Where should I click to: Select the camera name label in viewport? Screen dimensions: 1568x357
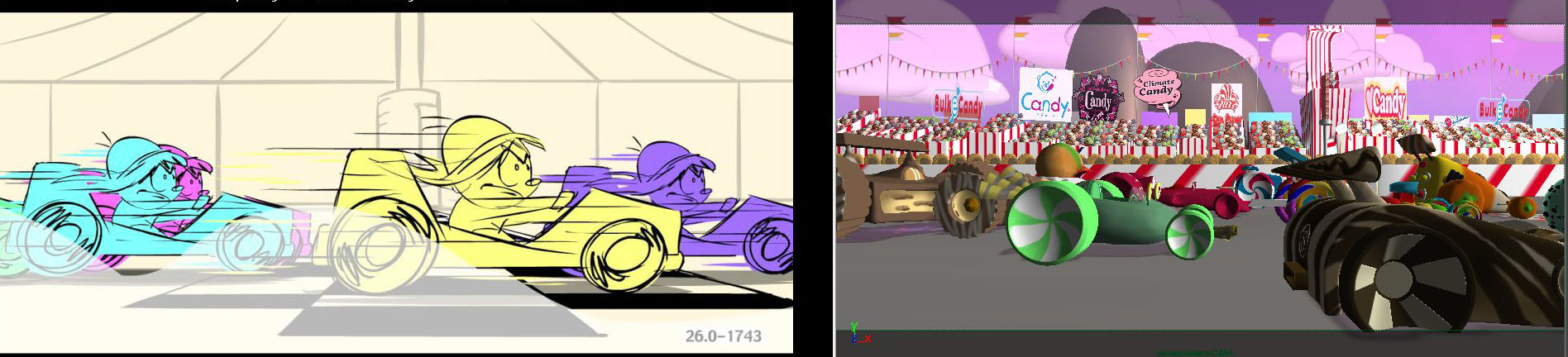point(1194,353)
